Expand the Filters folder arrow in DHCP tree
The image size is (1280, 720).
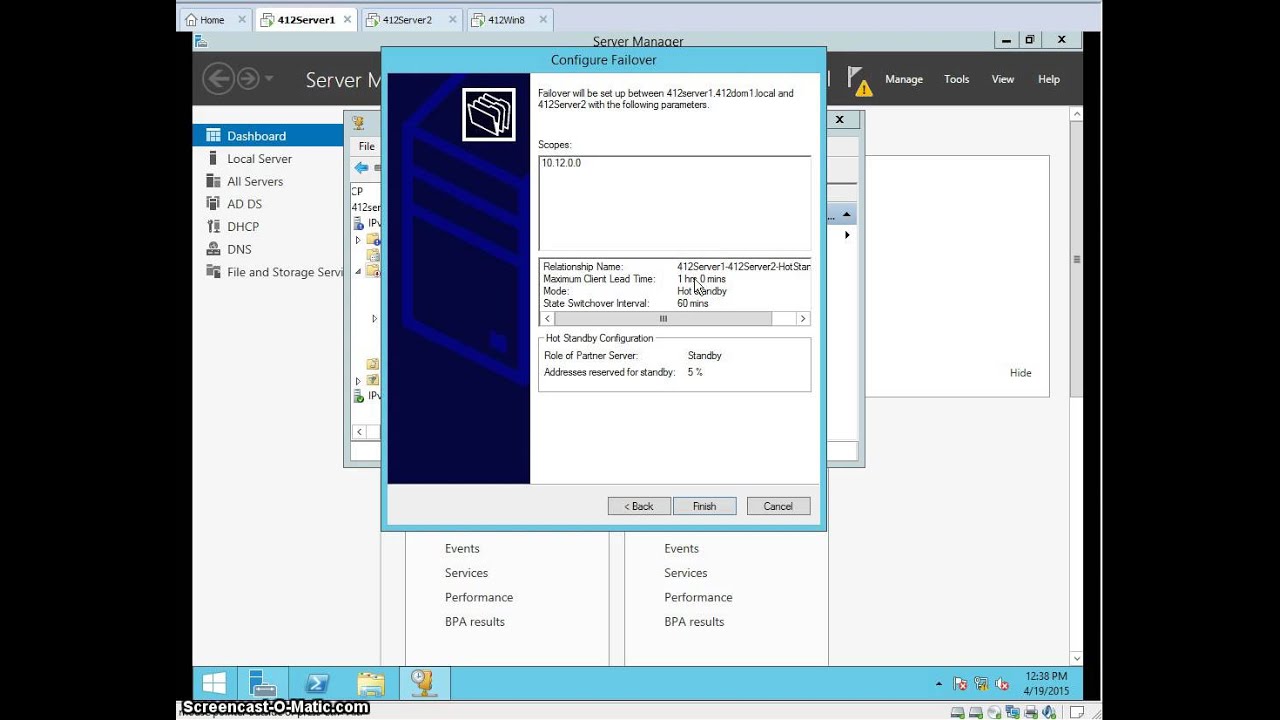pos(358,380)
